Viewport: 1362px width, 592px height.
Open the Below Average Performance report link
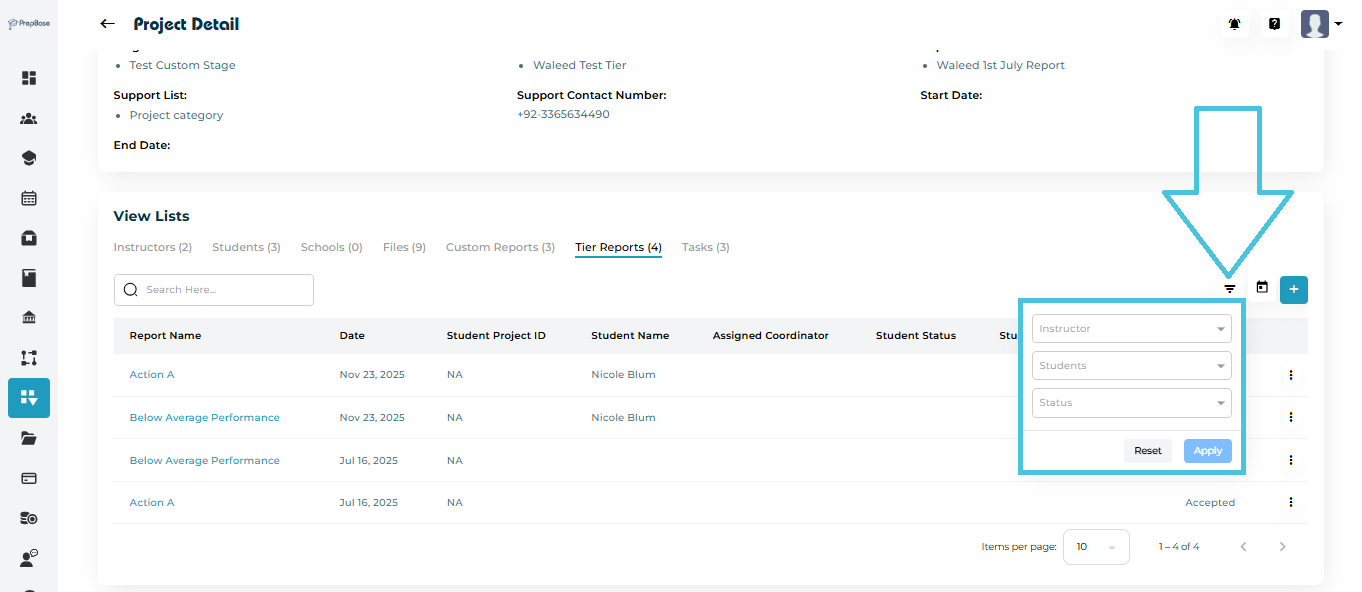[x=204, y=418]
